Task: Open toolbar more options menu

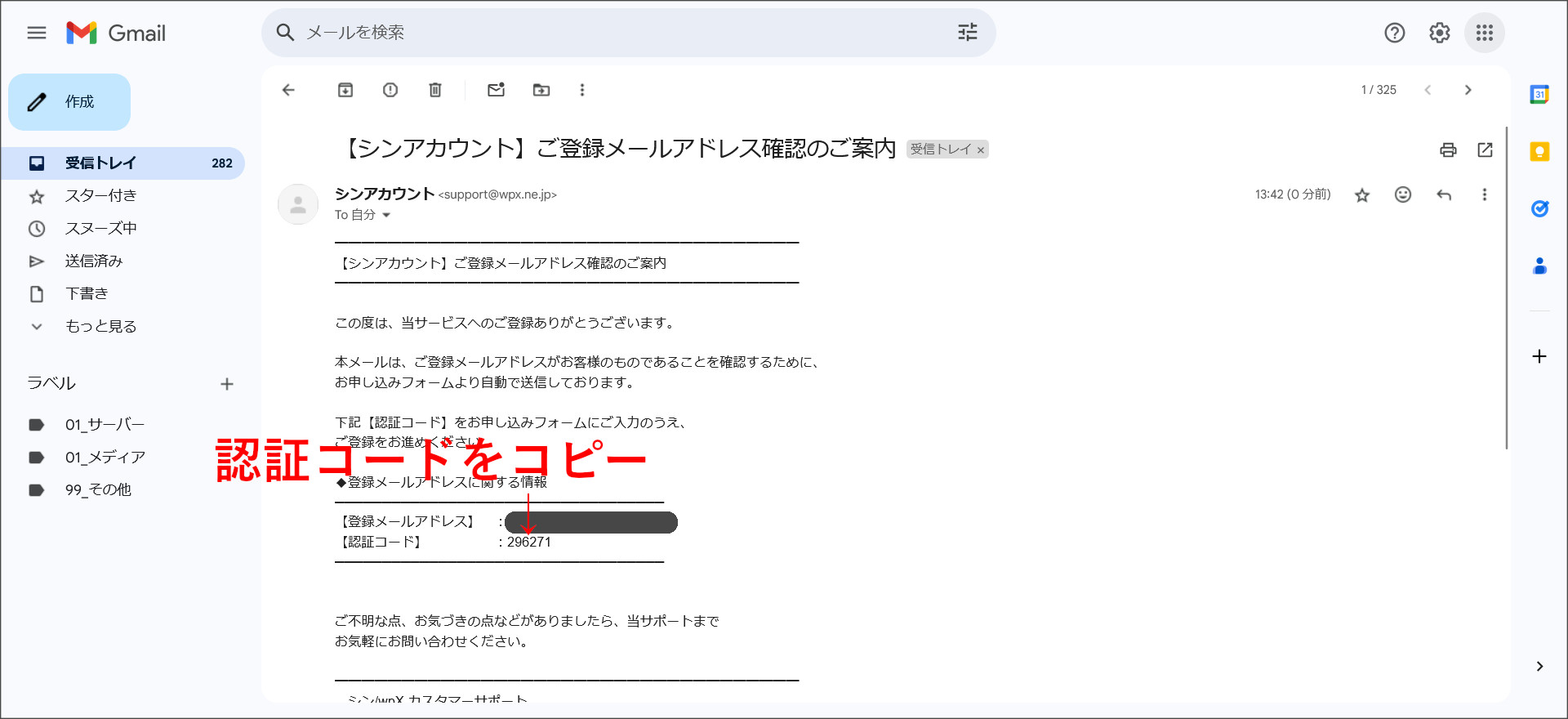Action: point(582,90)
